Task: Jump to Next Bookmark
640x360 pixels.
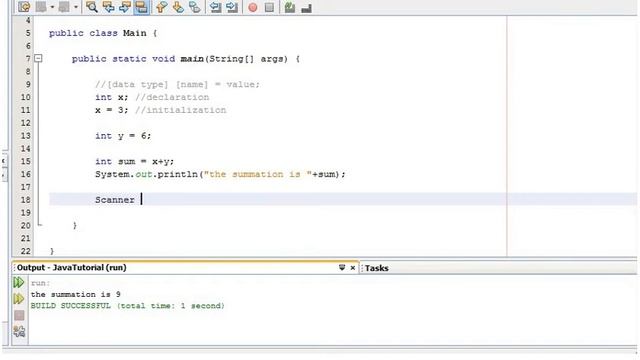Action: click(178, 7)
